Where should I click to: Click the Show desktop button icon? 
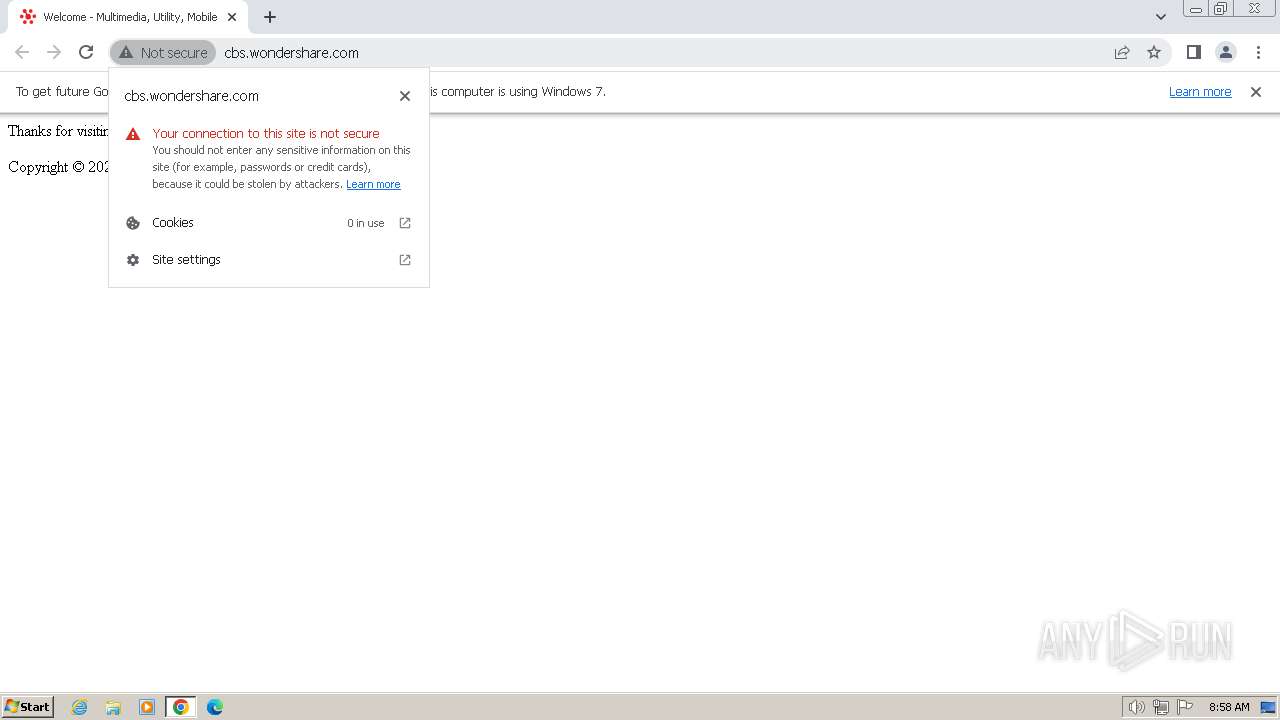coord(1268,707)
